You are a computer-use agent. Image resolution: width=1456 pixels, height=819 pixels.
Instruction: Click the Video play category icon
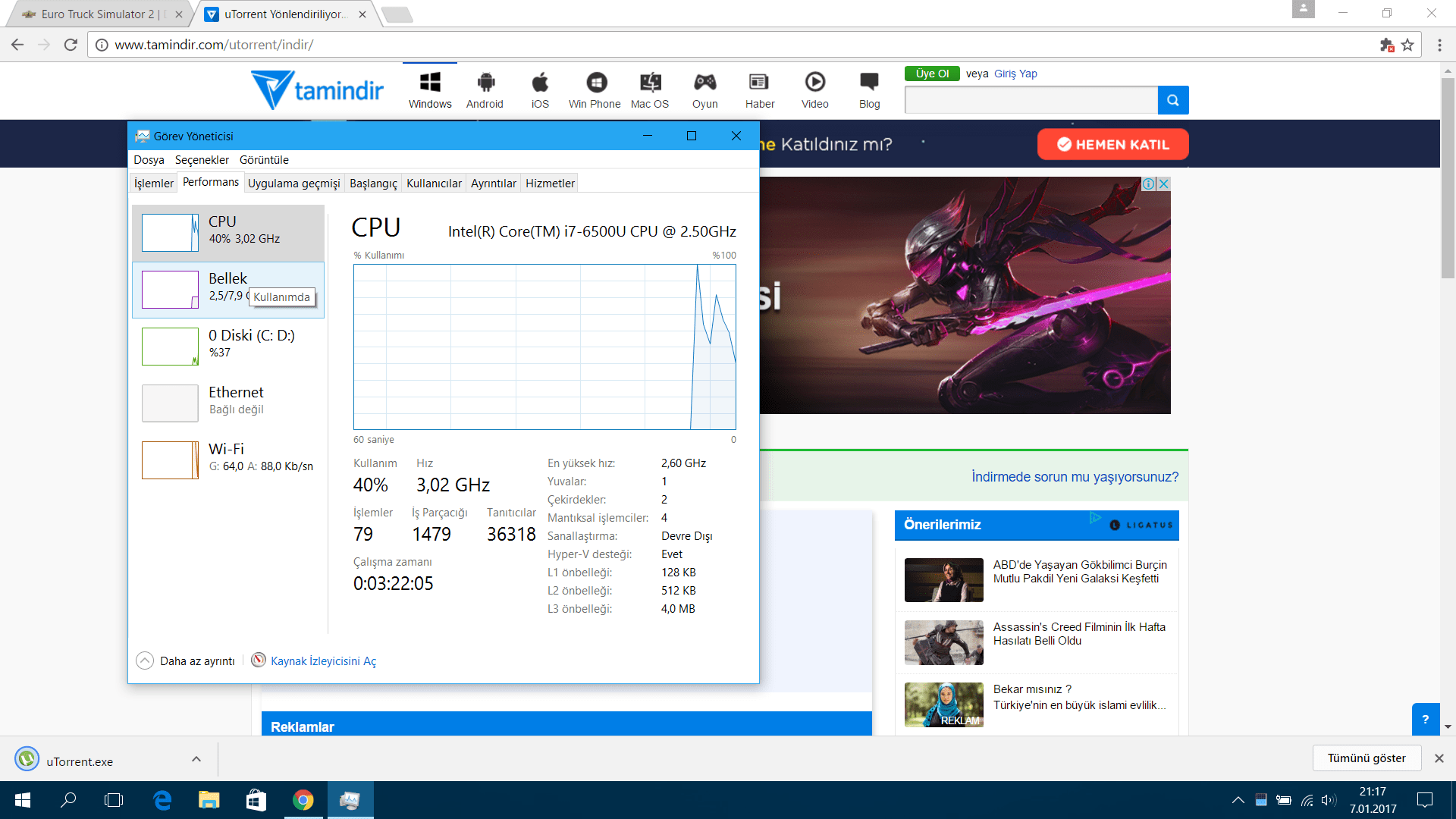[x=814, y=83]
